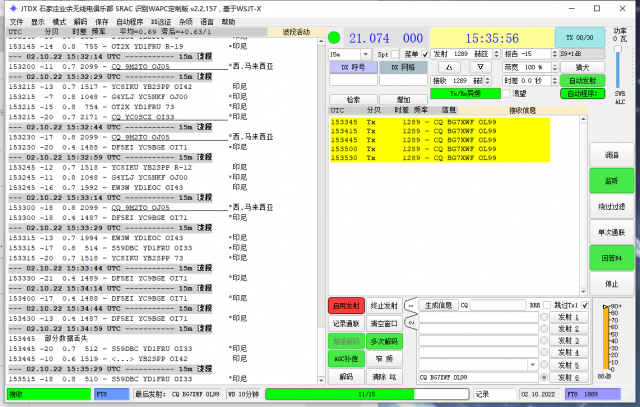Click the 记录通联 button
Image resolution: width=640 pixels, height=407 pixels.
[346, 324]
